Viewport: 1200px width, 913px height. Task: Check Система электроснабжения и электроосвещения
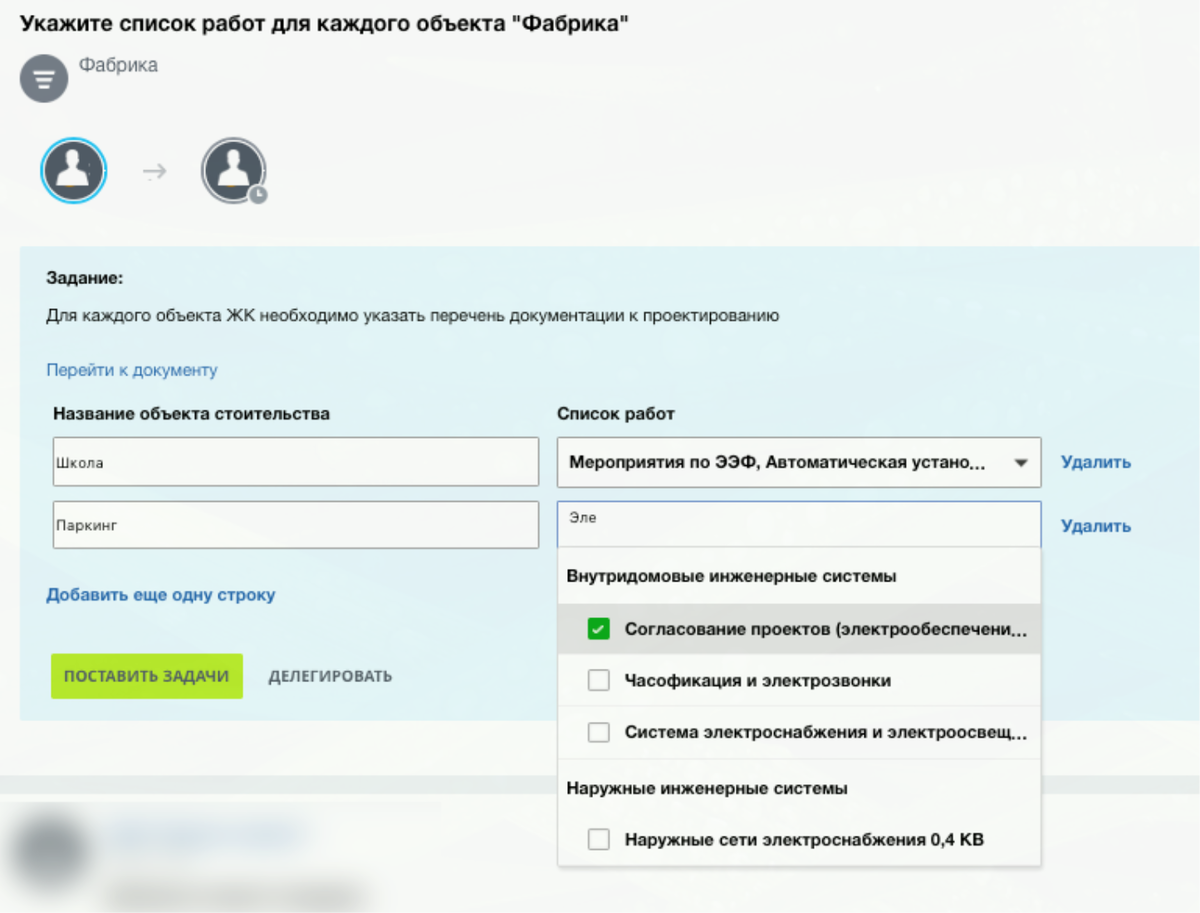pyautogui.click(x=598, y=732)
